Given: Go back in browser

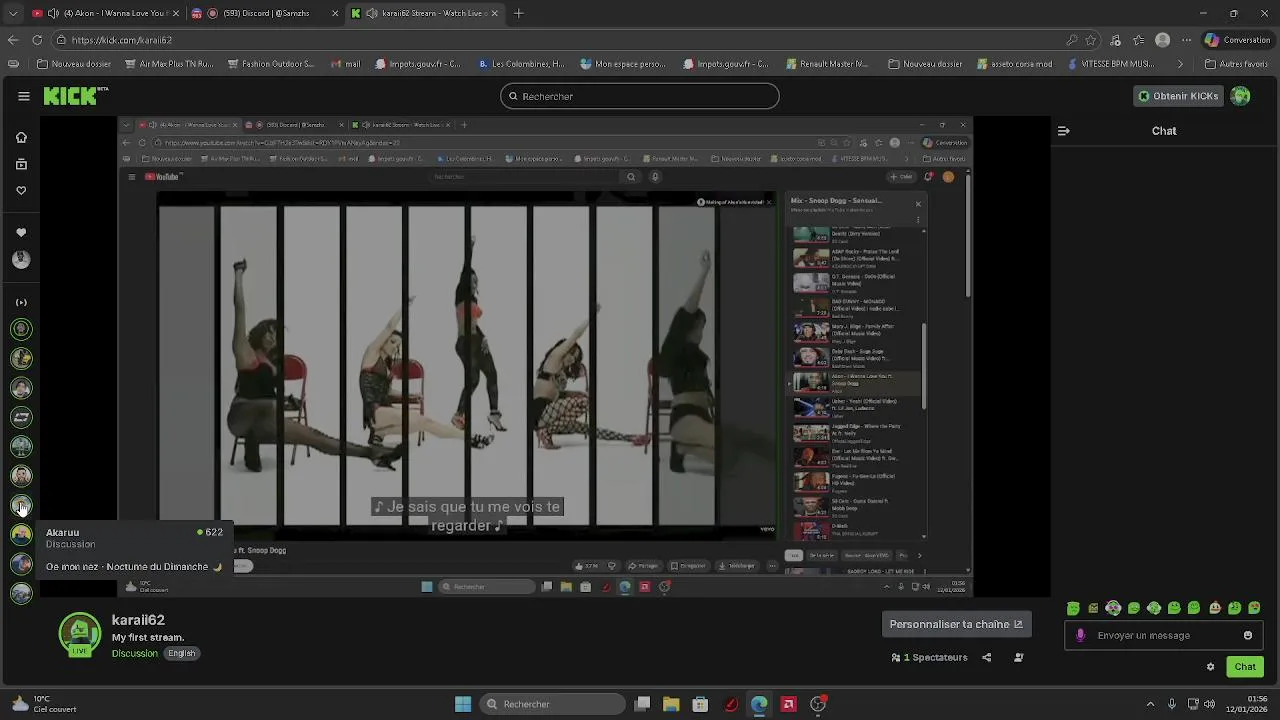Looking at the screenshot, I should pyautogui.click(x=13, y=40).
